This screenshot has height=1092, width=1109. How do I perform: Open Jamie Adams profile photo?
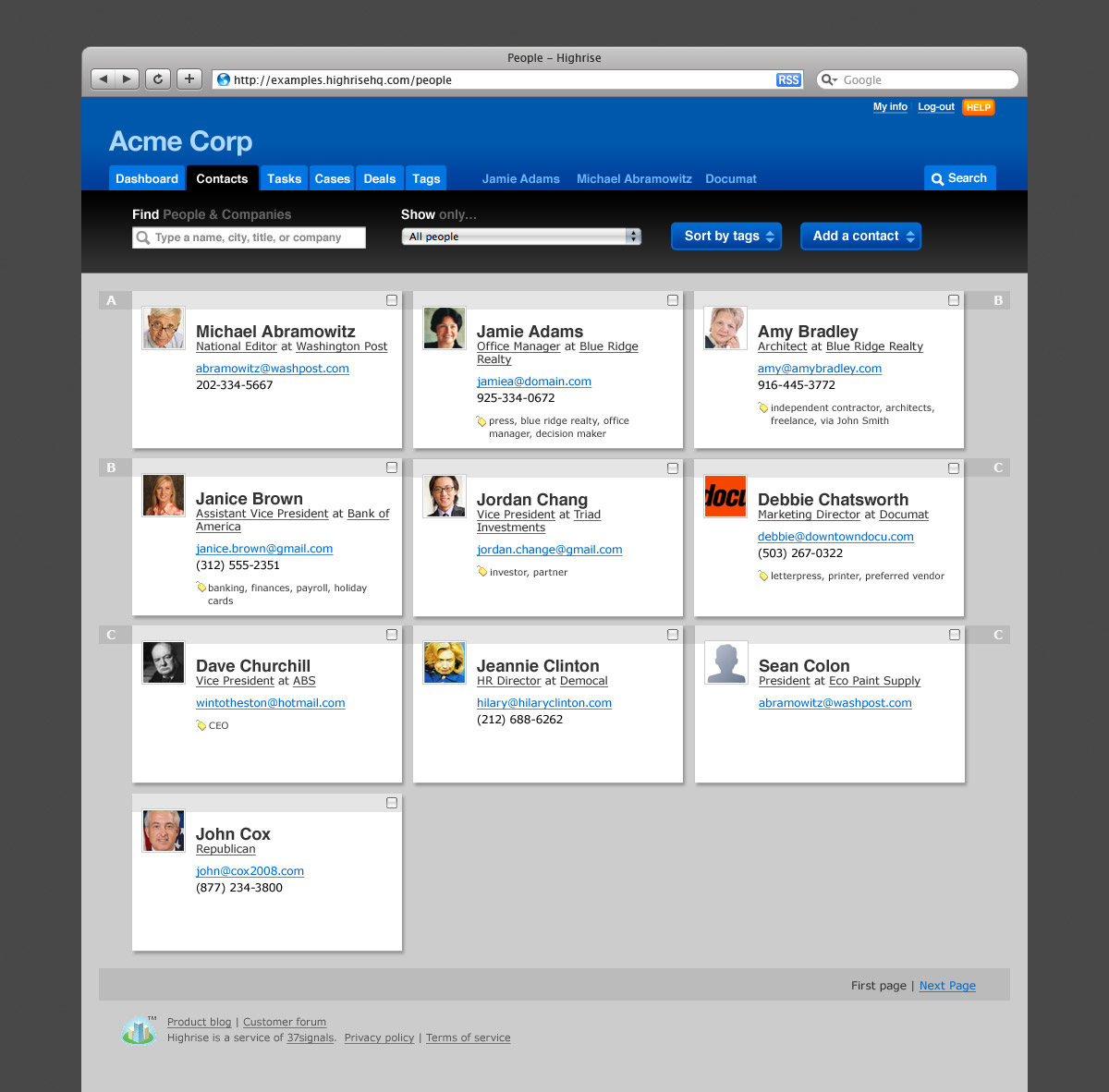click(x=445, y=328)
